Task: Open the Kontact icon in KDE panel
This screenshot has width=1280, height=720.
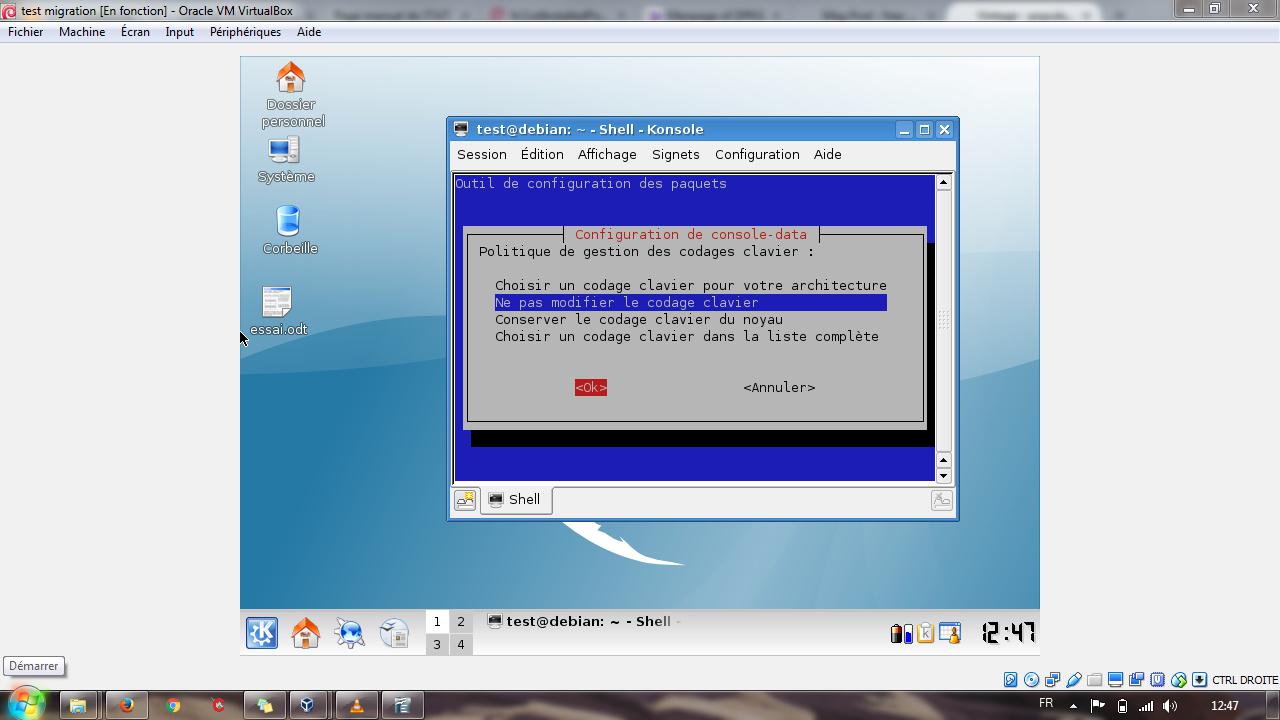Action: [x=394, y=632]
